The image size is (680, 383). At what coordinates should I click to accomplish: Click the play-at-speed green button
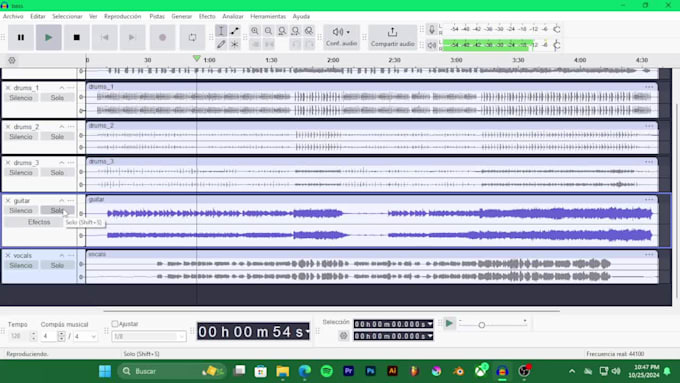449,323
